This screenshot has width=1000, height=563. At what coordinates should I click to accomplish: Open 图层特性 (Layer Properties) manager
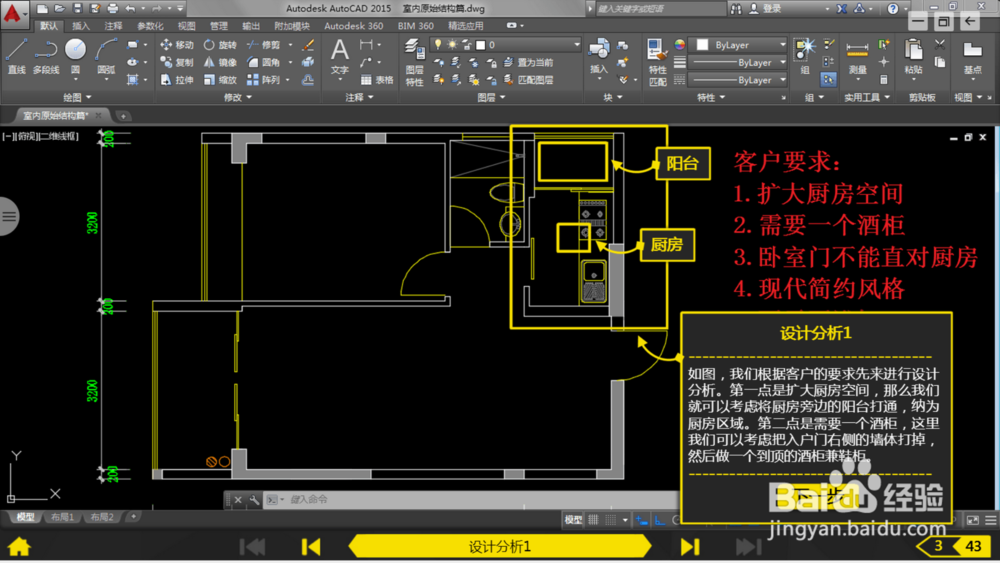click(415, 62)
